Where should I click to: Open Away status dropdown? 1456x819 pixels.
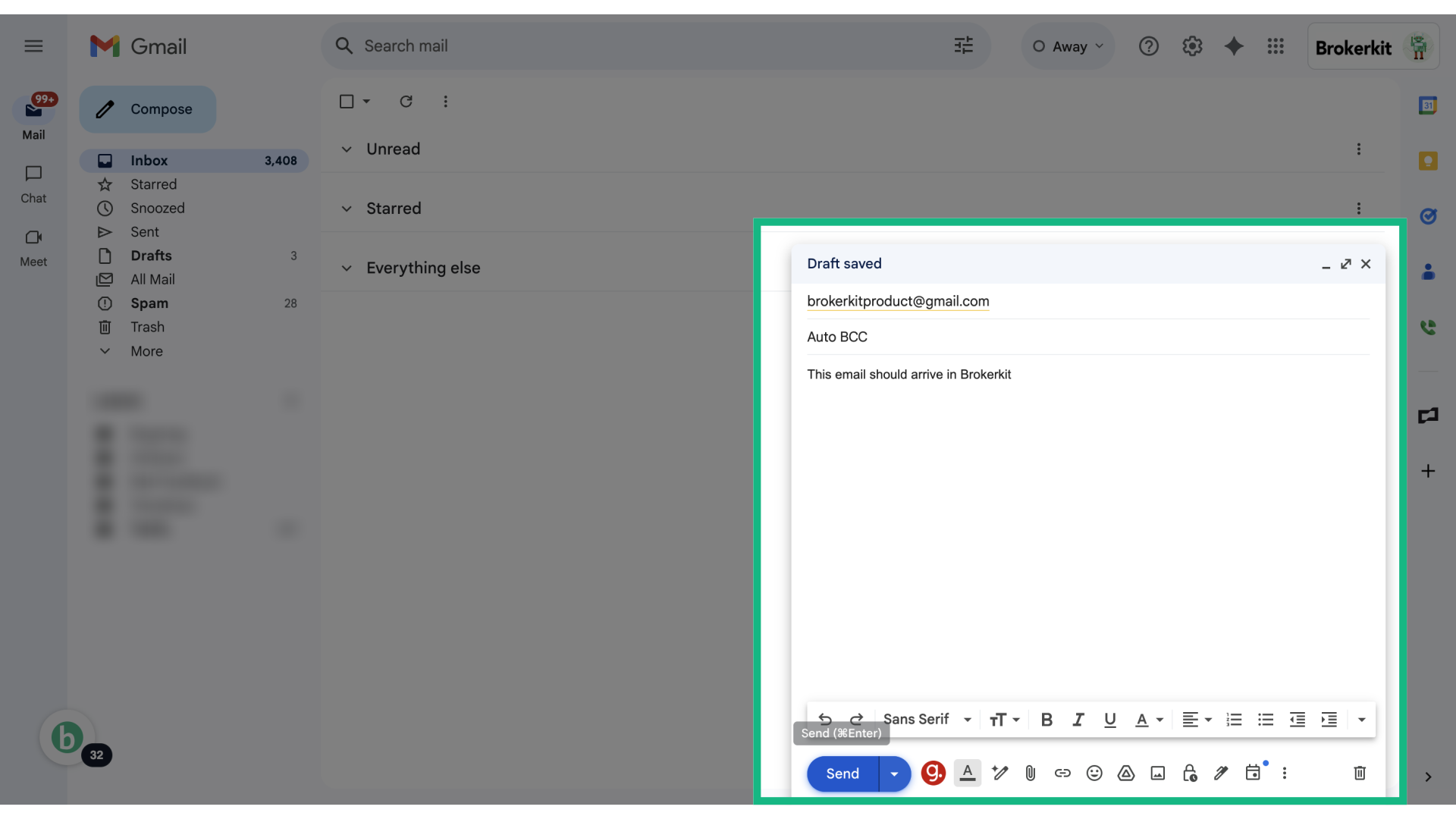[1068, 46]
